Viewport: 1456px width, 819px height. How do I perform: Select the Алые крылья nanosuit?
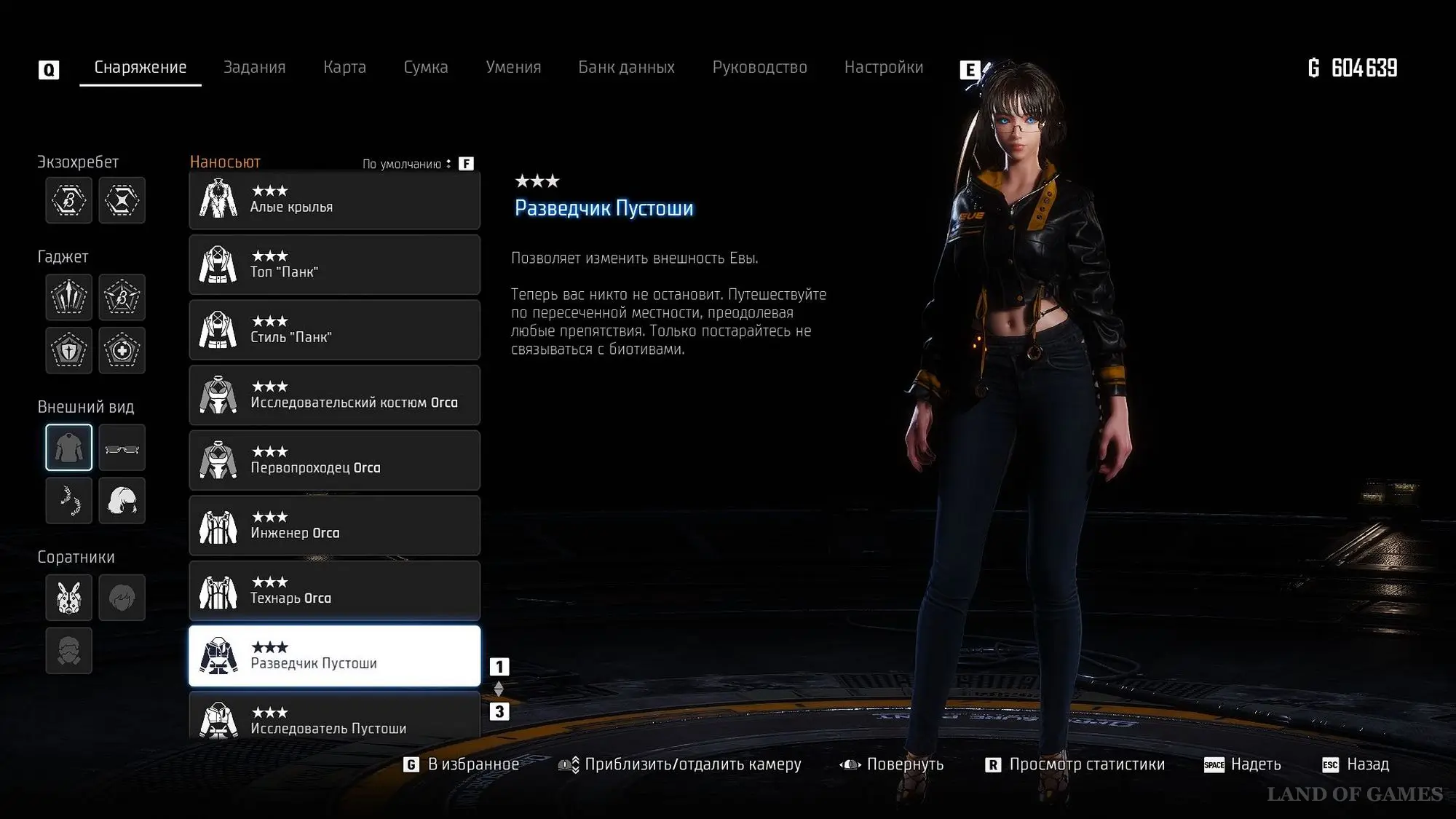[335, 199]
